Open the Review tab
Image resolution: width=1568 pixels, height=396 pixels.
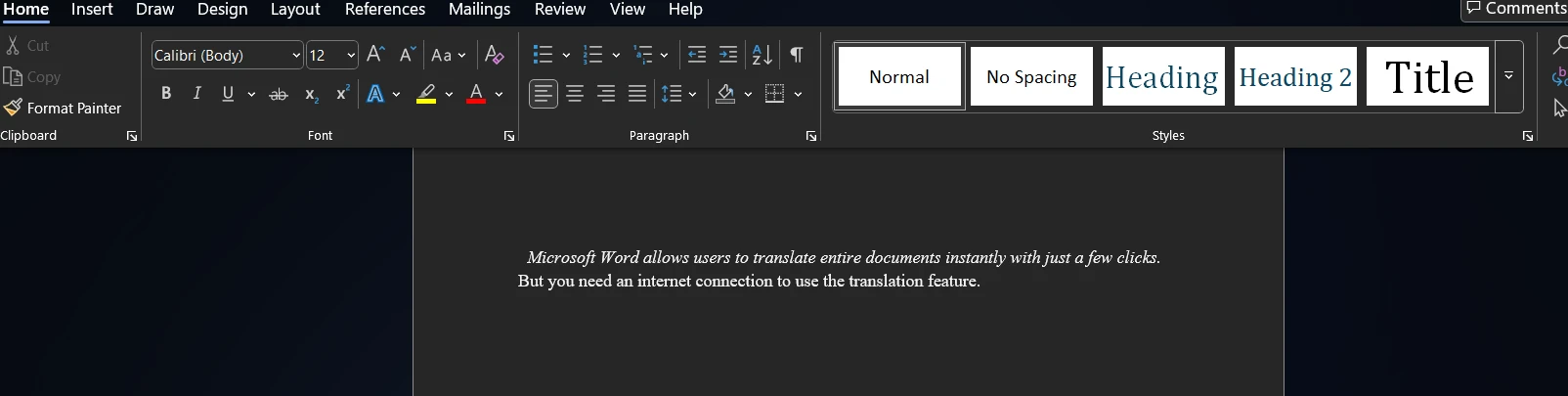click(x=560, y=10)
